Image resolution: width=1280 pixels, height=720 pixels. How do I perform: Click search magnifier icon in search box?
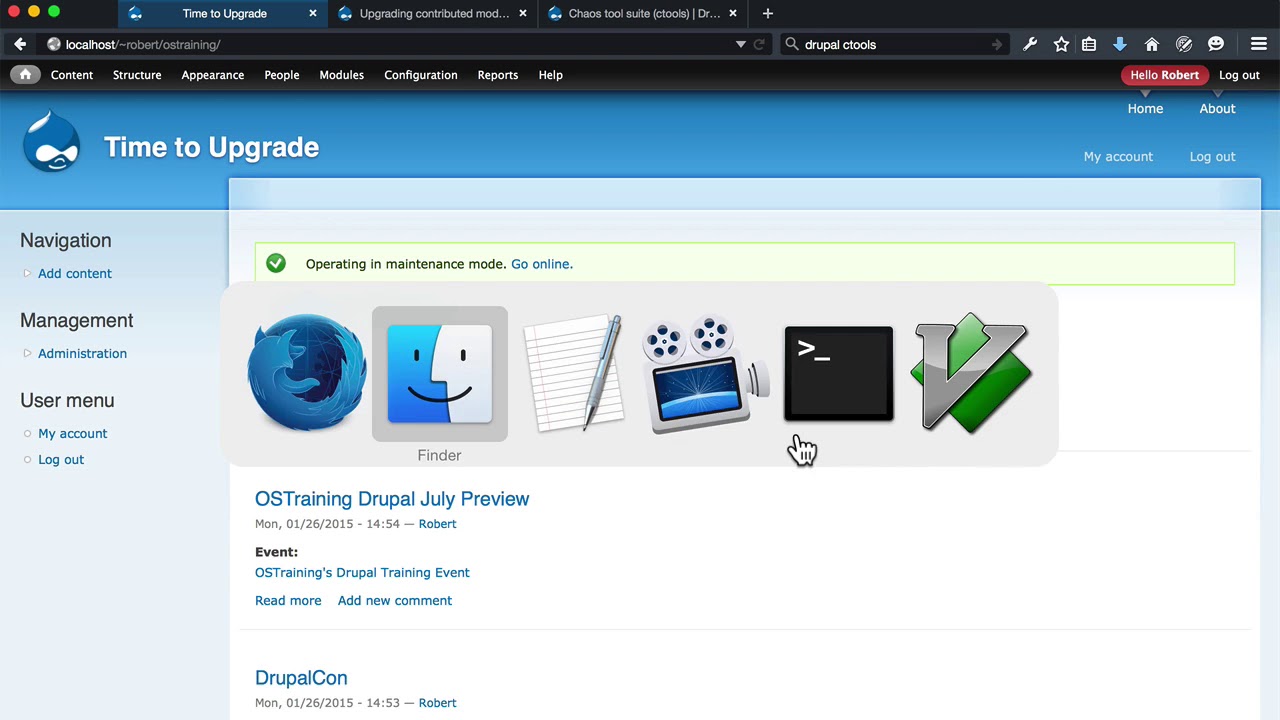coord(792,44)
